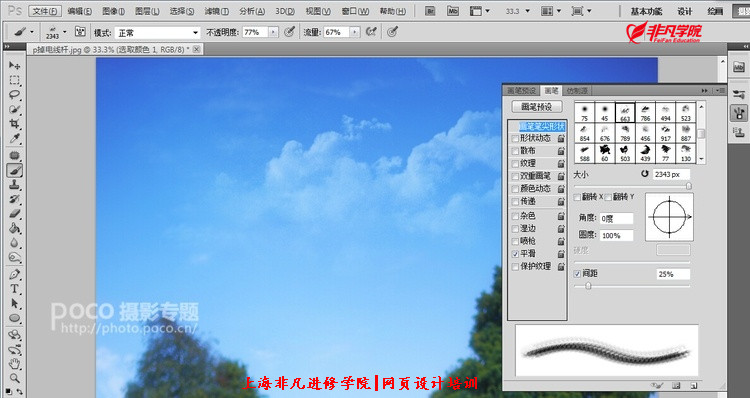Open the 滤镜 menu
This screenshot has width=750, height=398.
216,11
